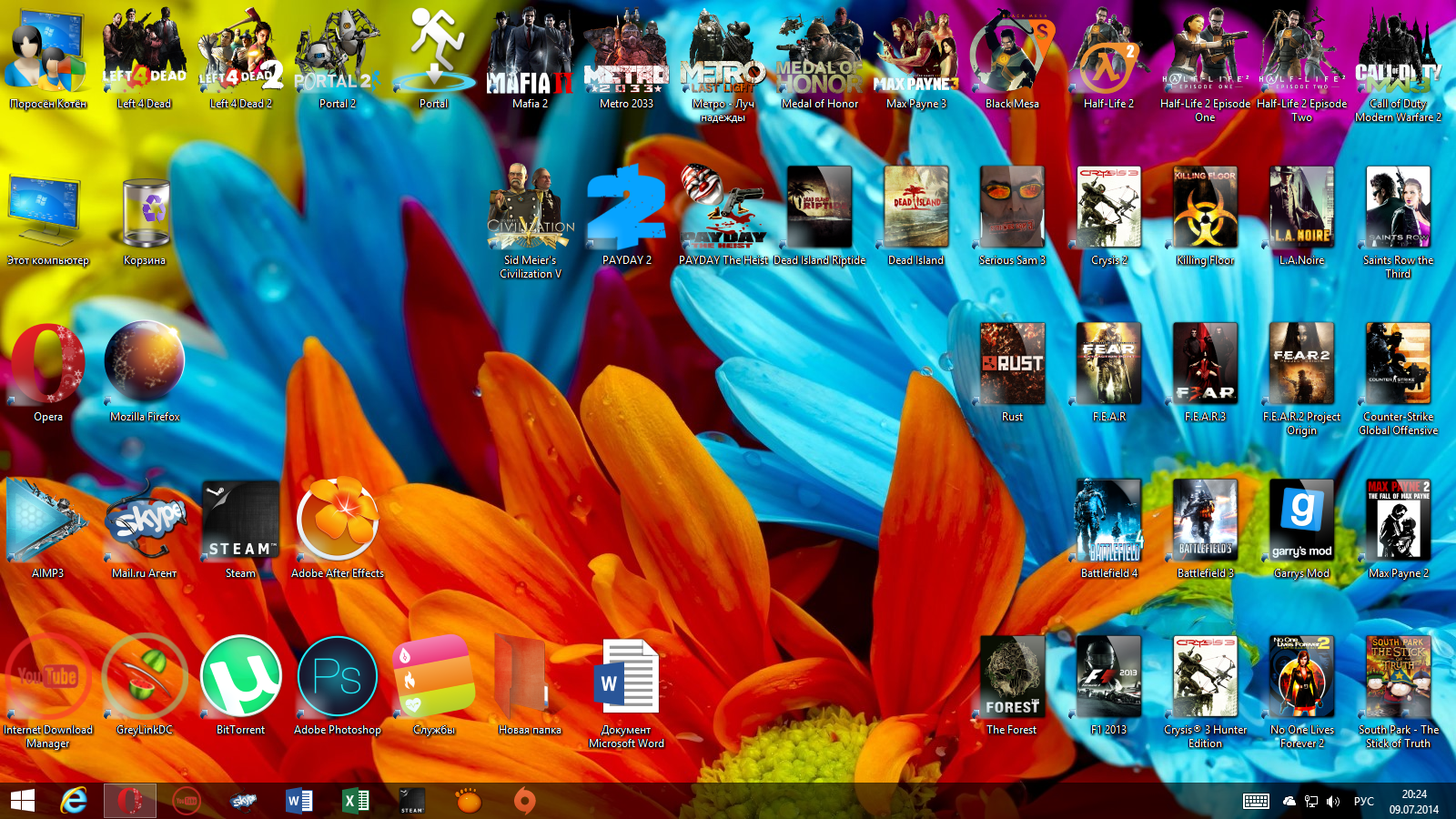Select the Adobe Photoshop icon
Image resolution: width=1456 pixels, height=819 pixels.
click(x=338, y=677)
